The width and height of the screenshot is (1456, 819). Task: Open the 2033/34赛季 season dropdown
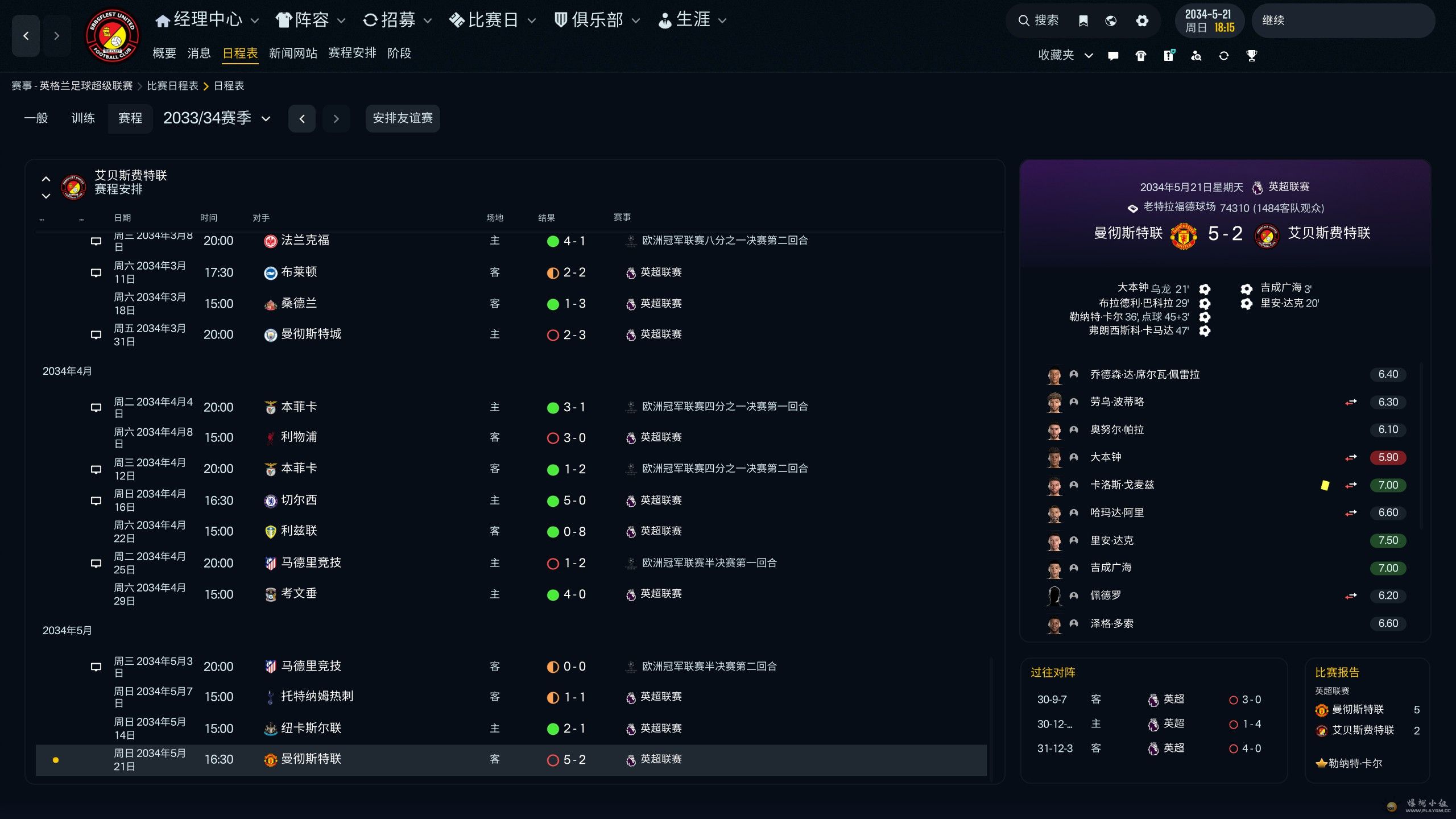click(216, 118)
